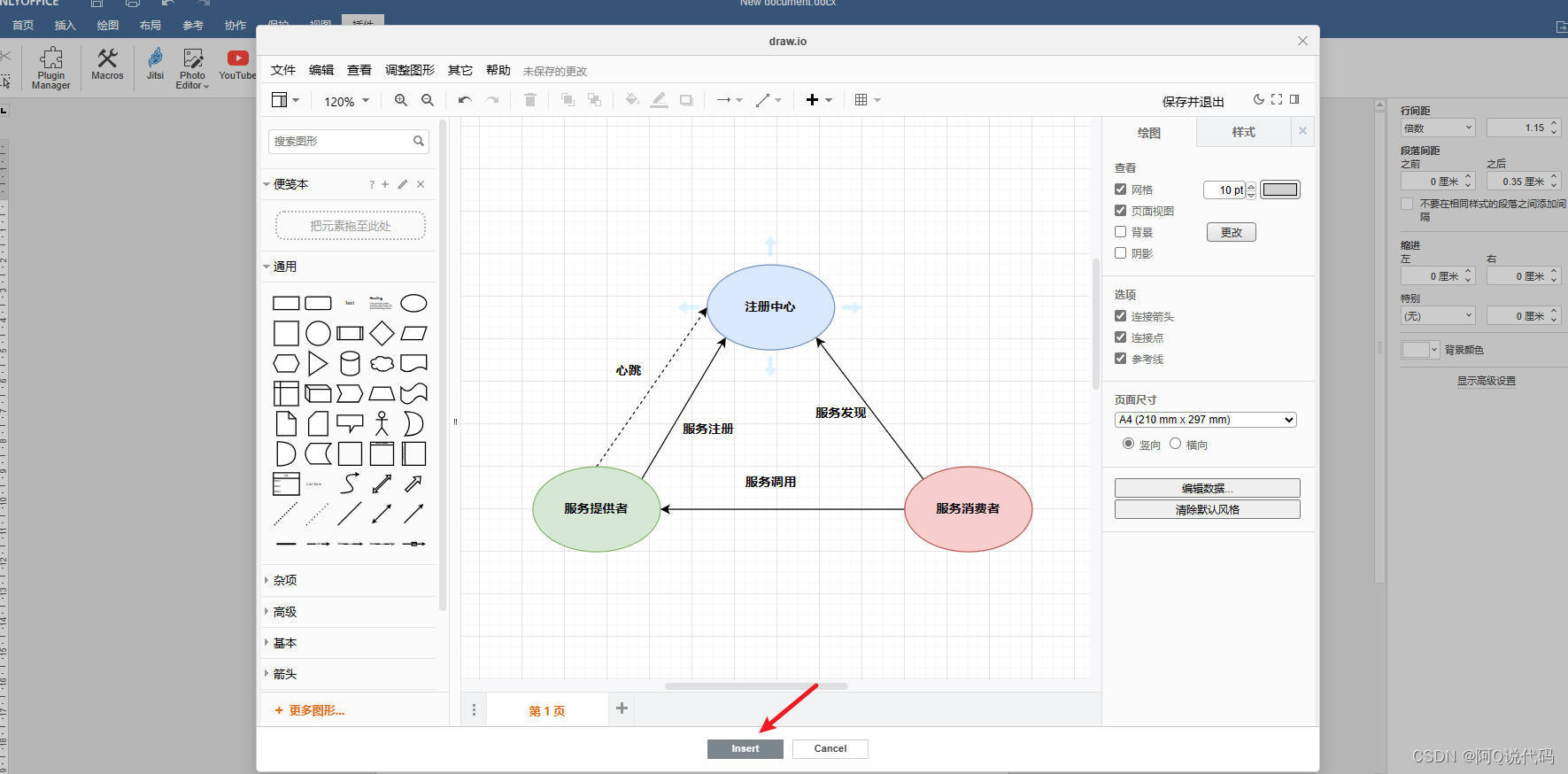Select the ellipse shape in general palette
This screenshot has height=774, width=1568.
coord(413,304)
